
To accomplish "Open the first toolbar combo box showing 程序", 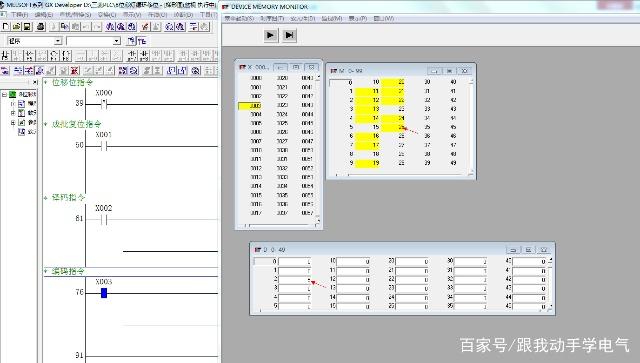I will 35,41.
